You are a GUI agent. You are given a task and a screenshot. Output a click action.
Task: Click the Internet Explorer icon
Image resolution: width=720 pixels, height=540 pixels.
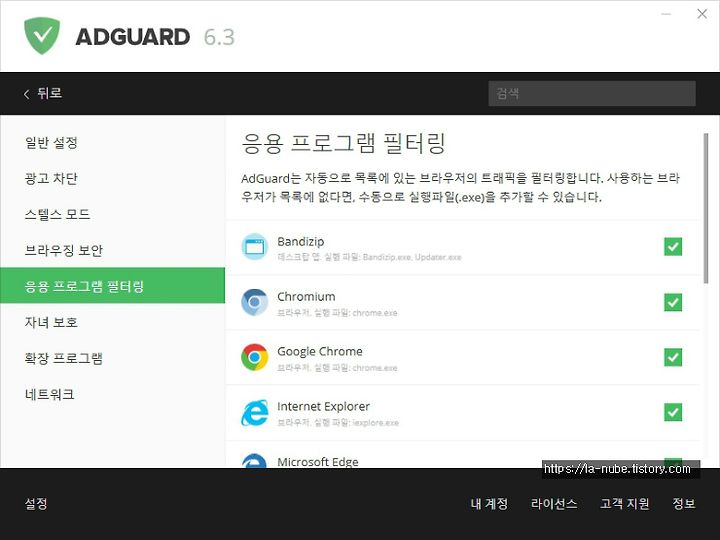(x=254, y=412)
